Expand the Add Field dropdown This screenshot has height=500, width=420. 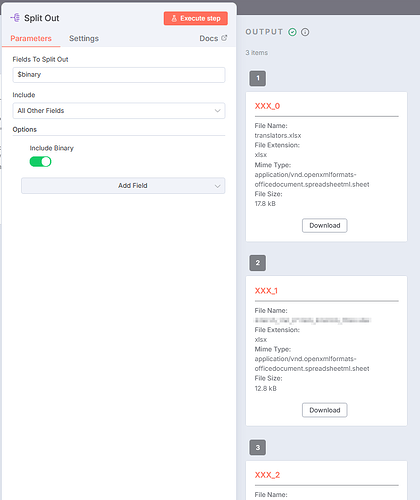(x=123, y=186)
